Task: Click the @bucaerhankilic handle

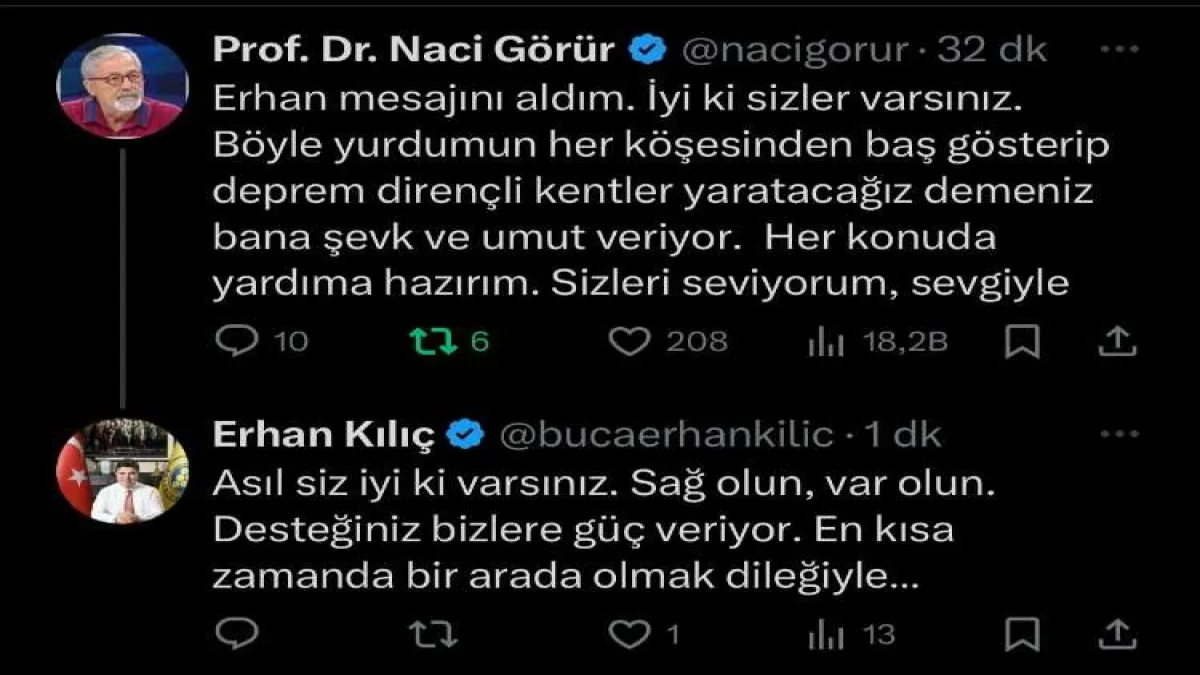Action: point(665,435)
